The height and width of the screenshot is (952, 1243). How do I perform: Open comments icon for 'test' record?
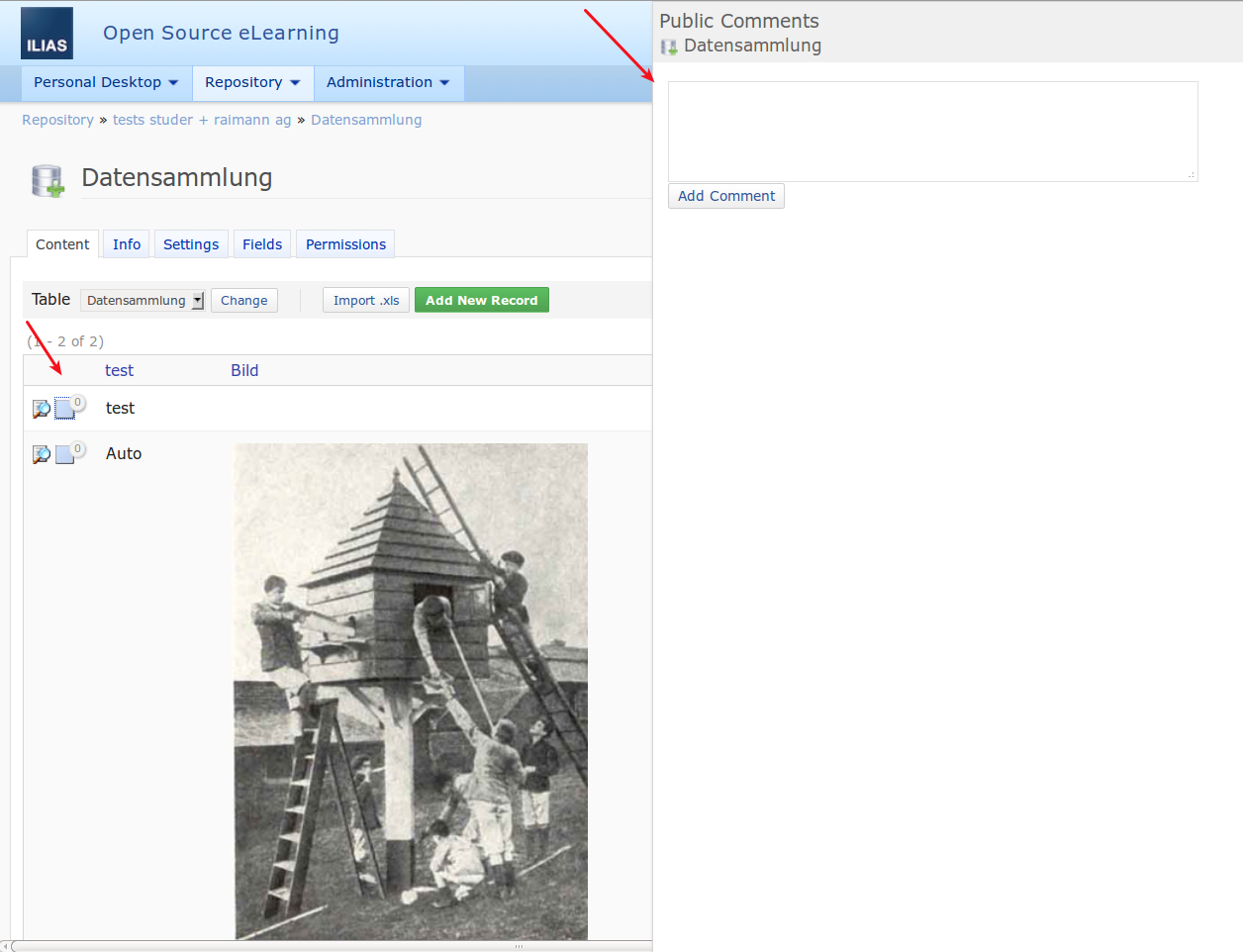click(65, 409)
